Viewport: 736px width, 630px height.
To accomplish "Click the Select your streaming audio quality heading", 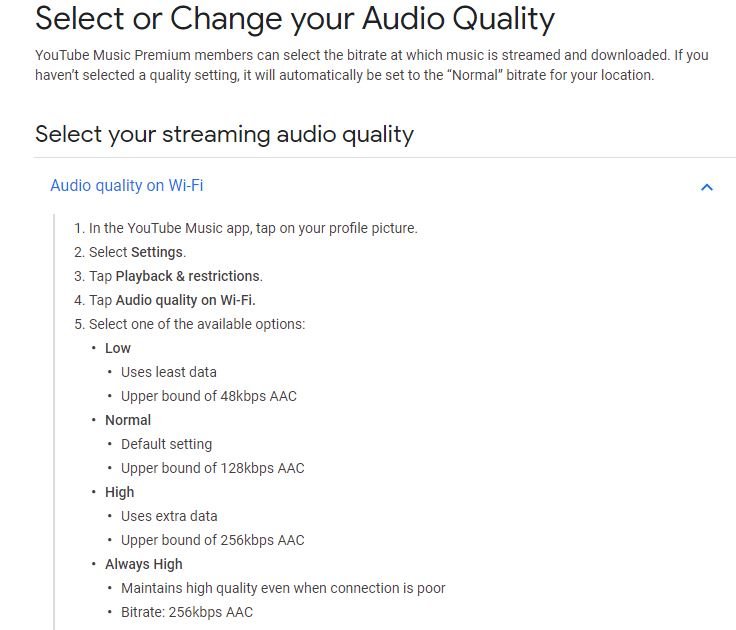I will pyautogui.click(x=224, y=134).
